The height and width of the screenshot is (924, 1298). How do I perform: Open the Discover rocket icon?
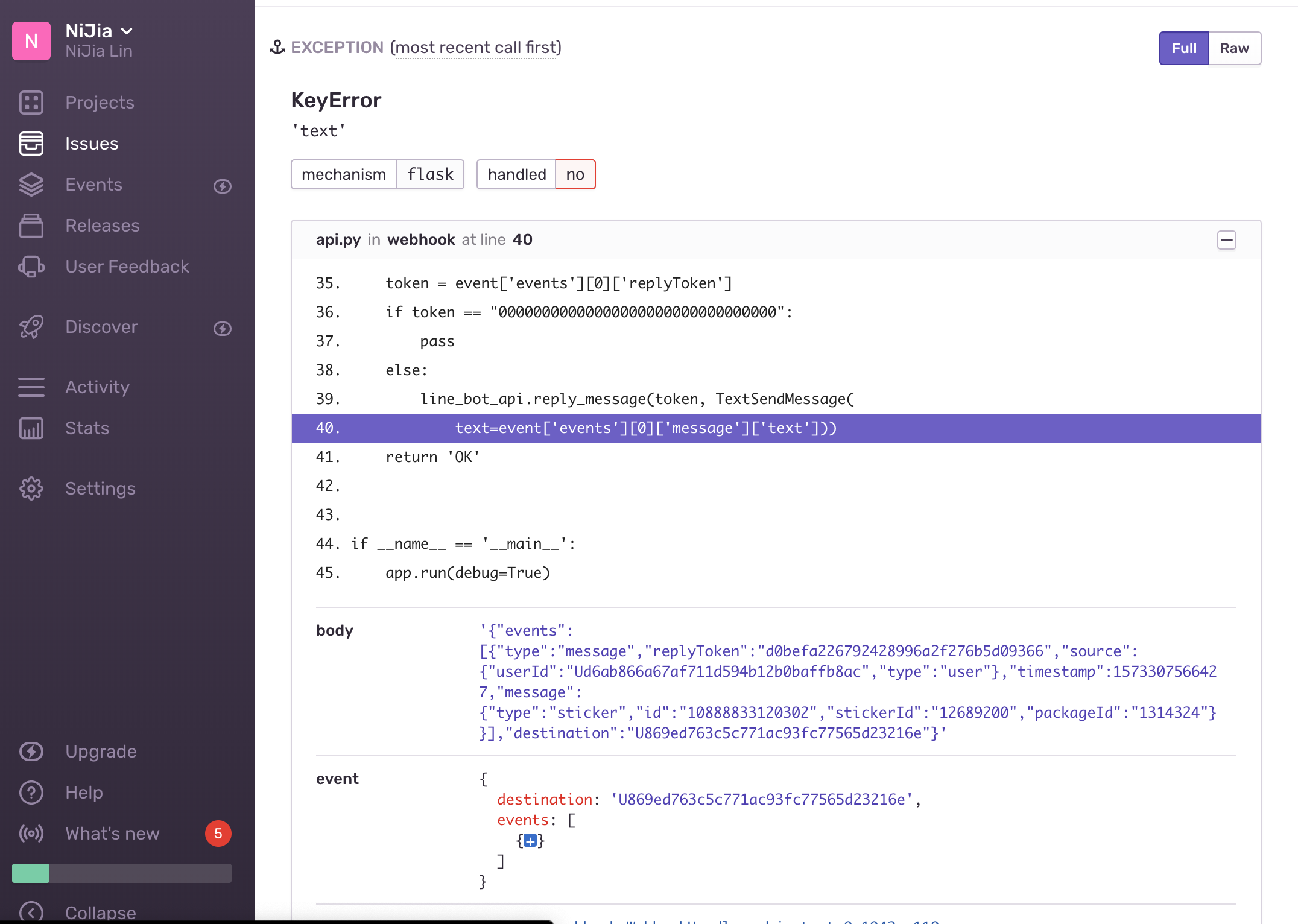click(31, 327)
